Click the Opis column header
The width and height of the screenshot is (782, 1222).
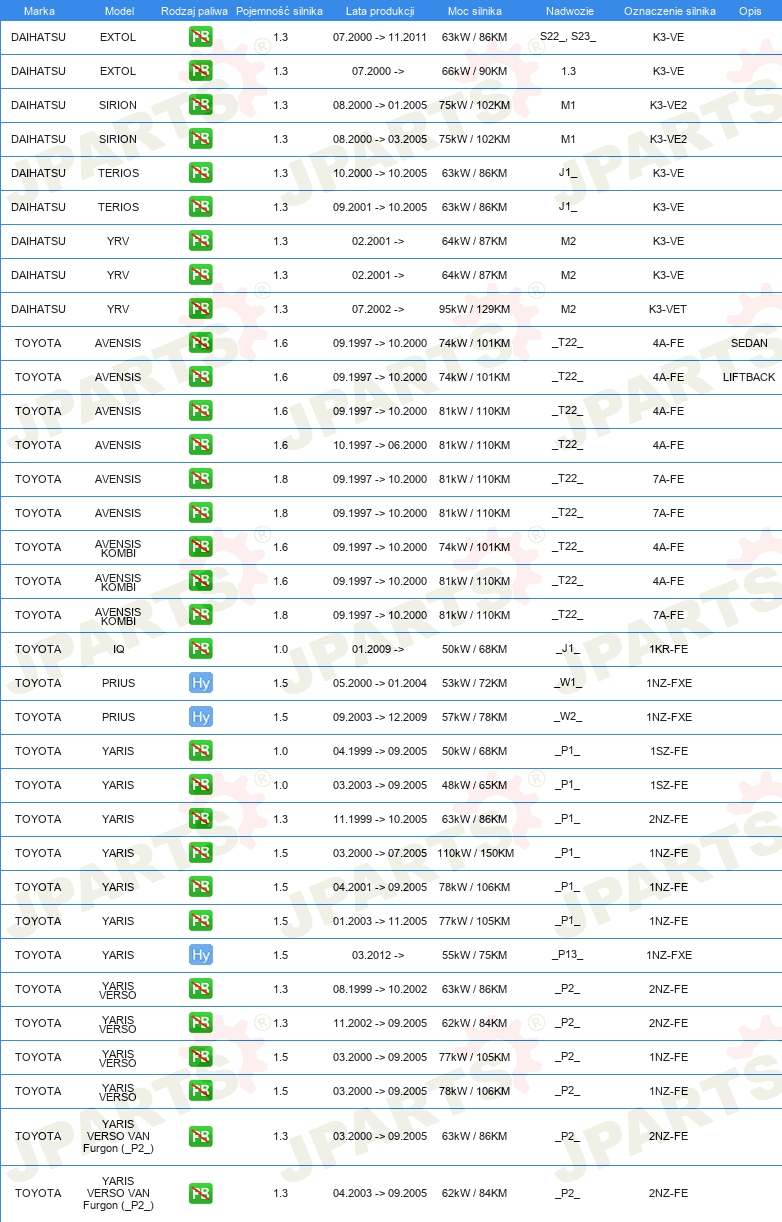click(x=749, y=10)
